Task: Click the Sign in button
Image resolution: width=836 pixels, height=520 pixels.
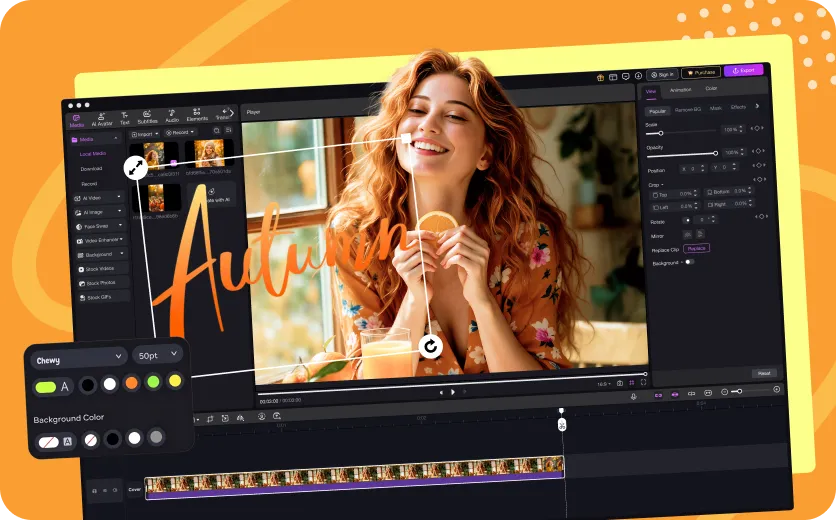Action: pos(663,74)
